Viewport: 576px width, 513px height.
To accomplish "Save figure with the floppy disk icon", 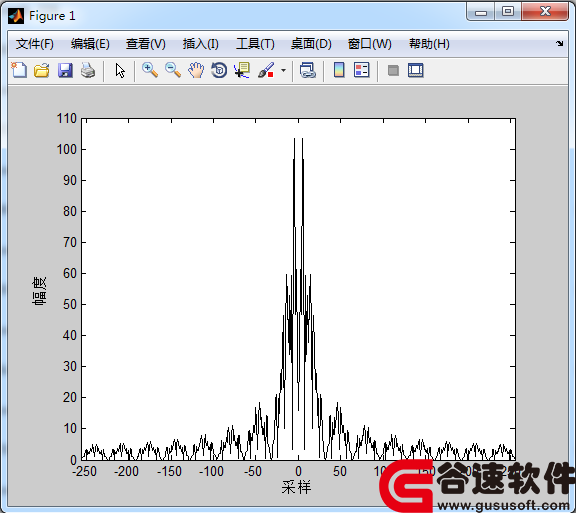I will tap(65, 70).
